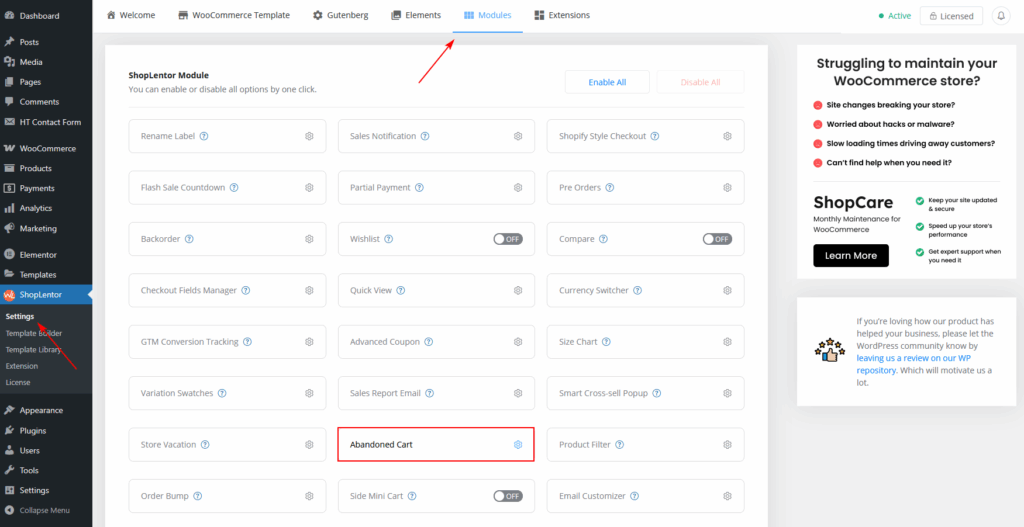Open Currency Switcher settings gear
The height and width of the screenshot is (527, 1024).
727,290
